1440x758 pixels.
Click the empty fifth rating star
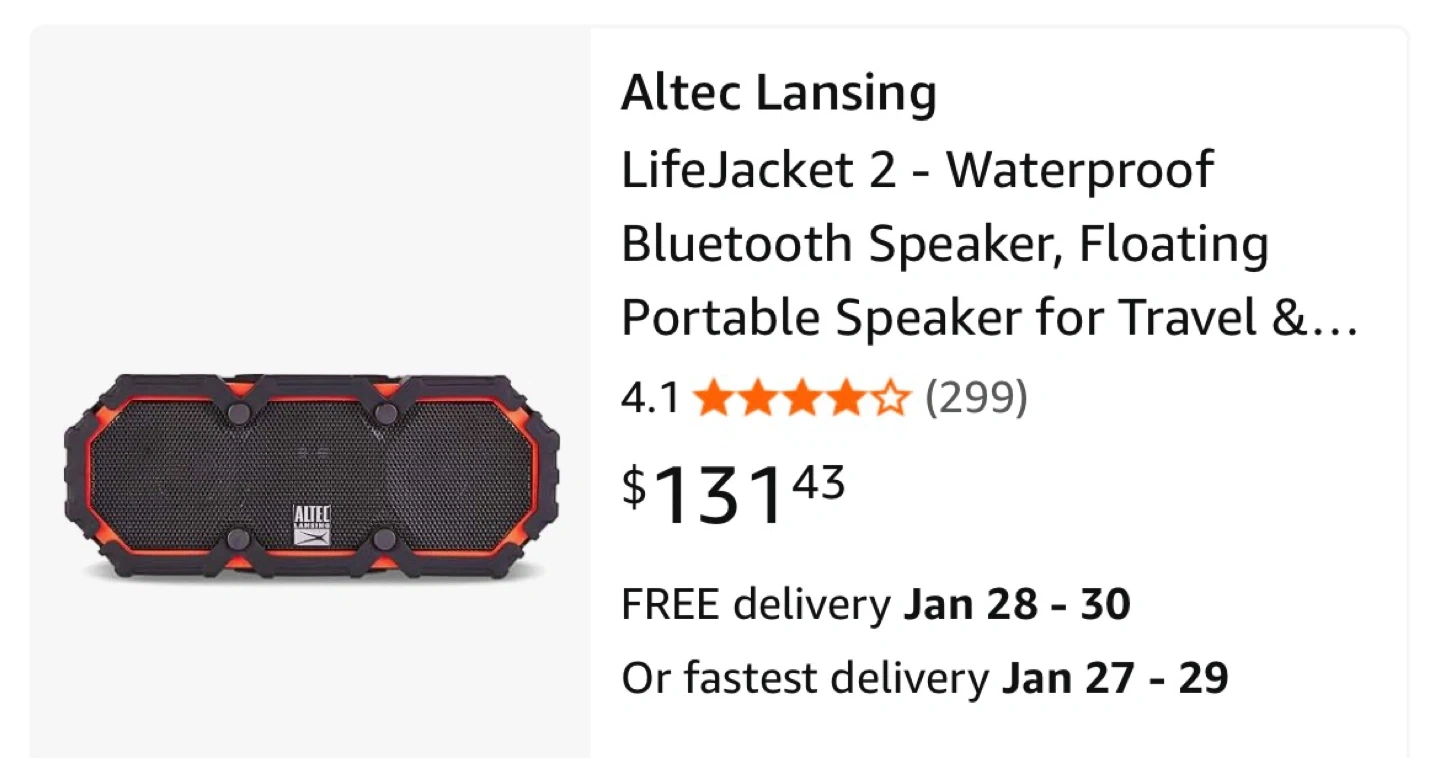[x=890, y=400]
